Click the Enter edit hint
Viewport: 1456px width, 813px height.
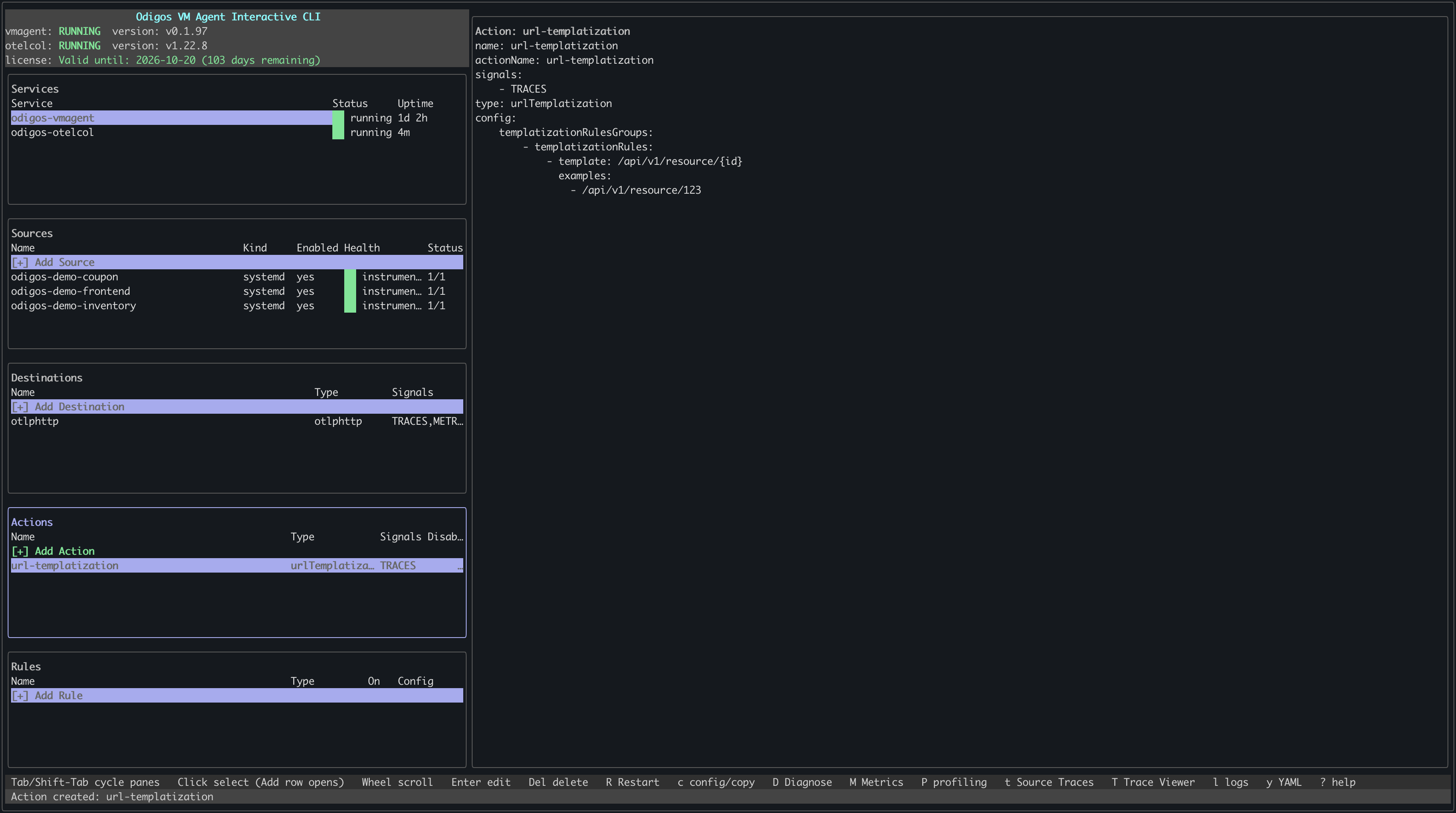point(480,782)
